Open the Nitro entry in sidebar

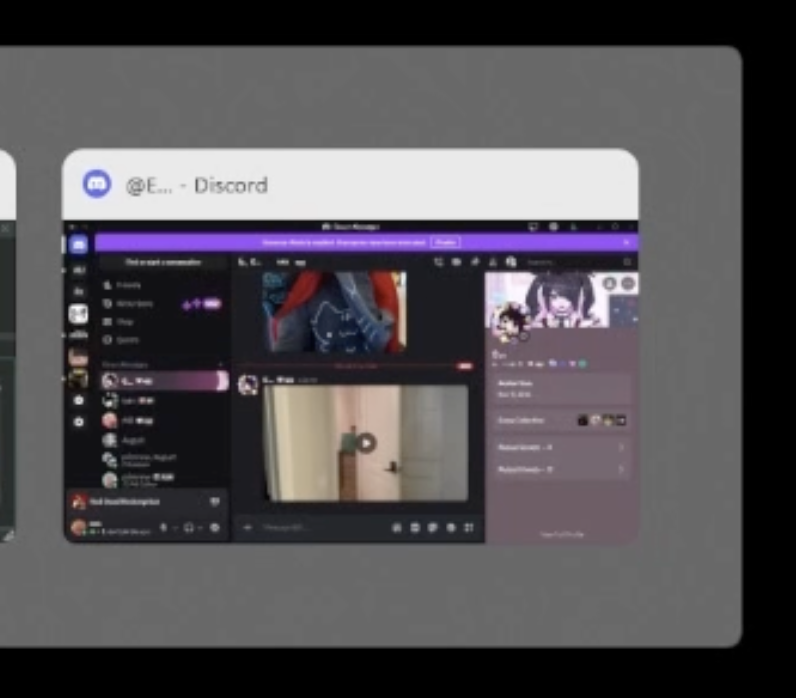tap(163, 304)
